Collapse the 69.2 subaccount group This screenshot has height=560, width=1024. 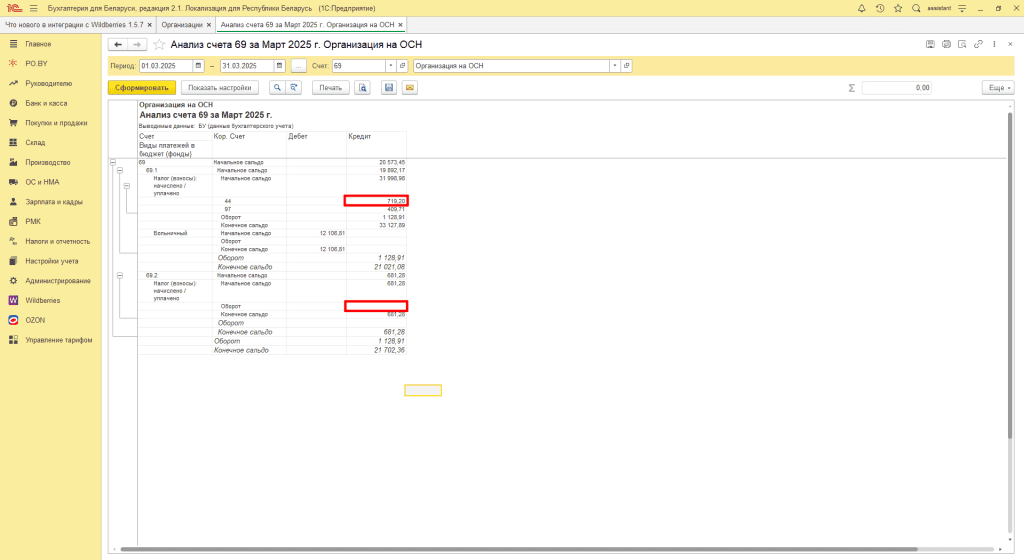(120, 274)
